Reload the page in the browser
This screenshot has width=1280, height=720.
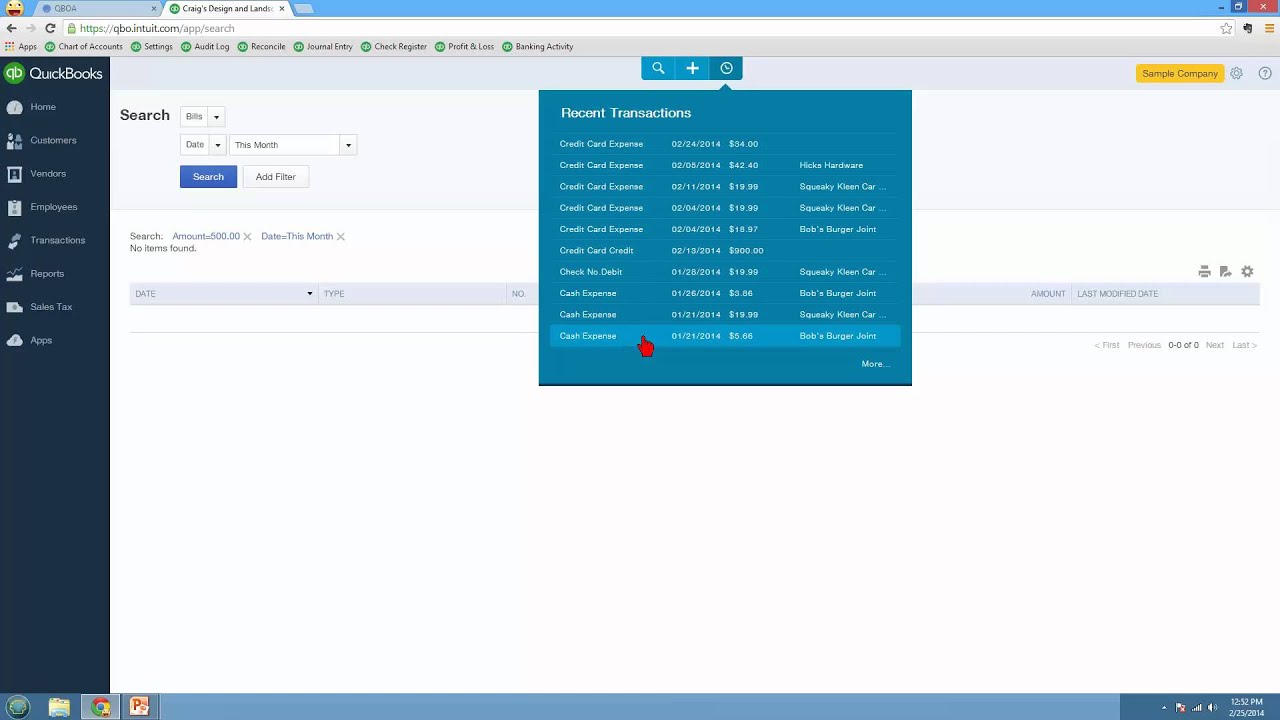click(50, 29)
